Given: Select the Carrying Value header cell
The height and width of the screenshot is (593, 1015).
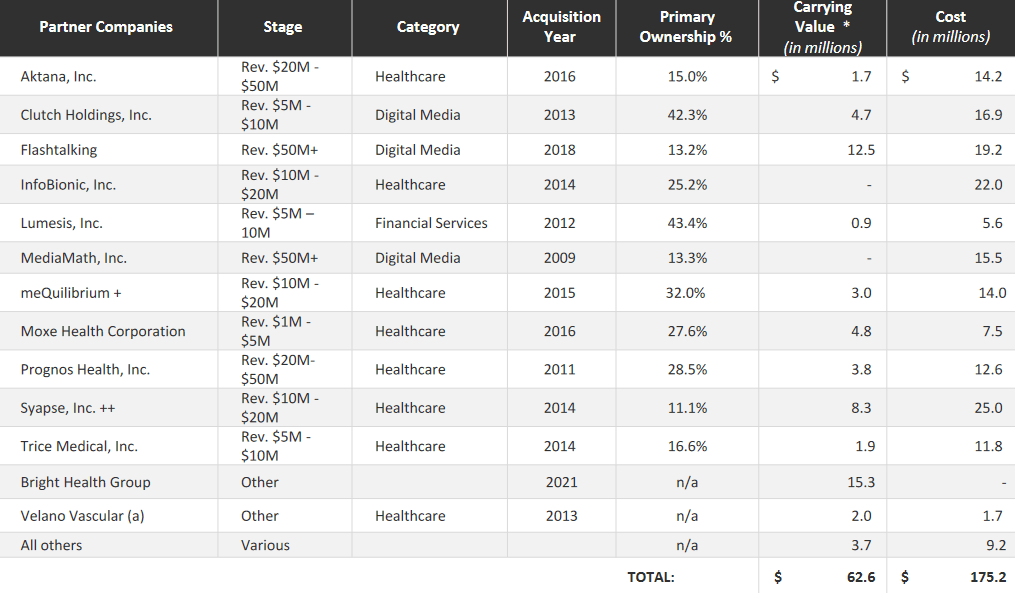Looking at the screenshot, I should click(x=822, y=27).
